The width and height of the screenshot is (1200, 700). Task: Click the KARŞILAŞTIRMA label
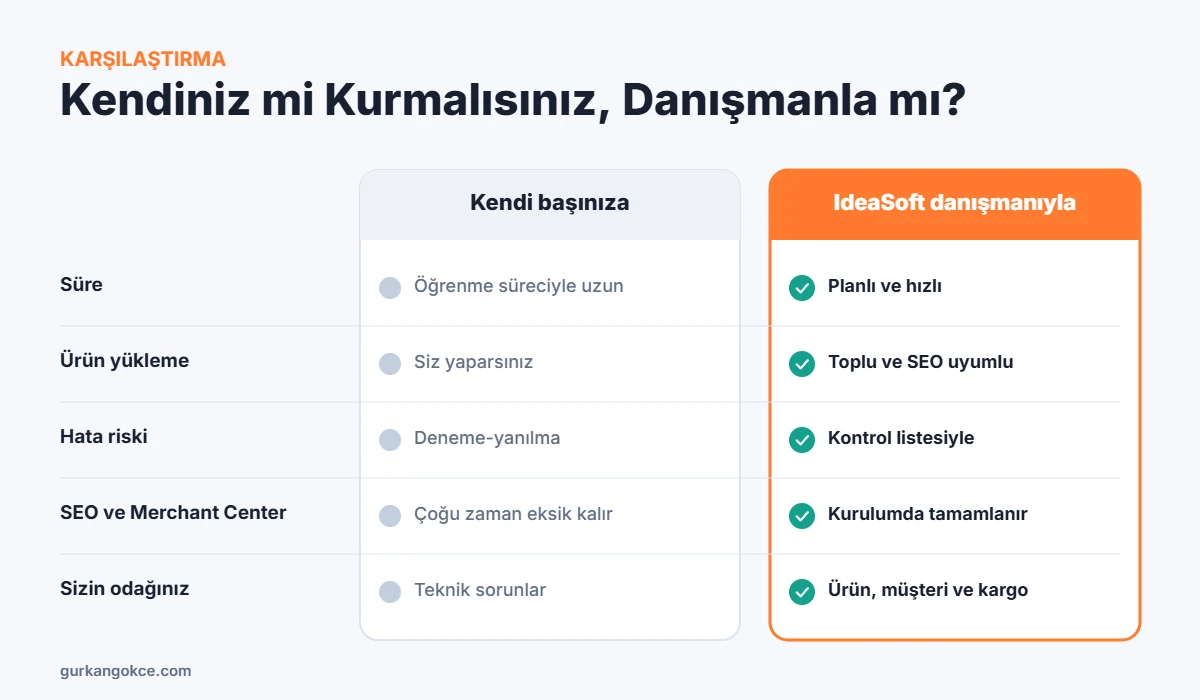143,58
